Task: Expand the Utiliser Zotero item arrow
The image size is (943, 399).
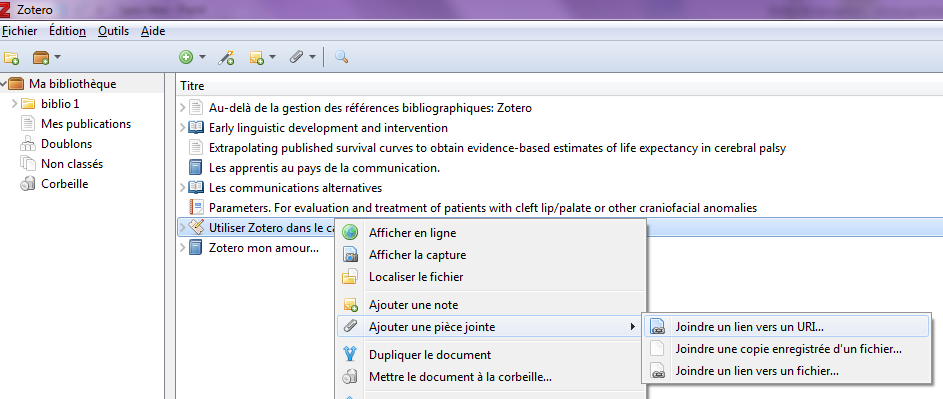Action: (x=183, y=227)
